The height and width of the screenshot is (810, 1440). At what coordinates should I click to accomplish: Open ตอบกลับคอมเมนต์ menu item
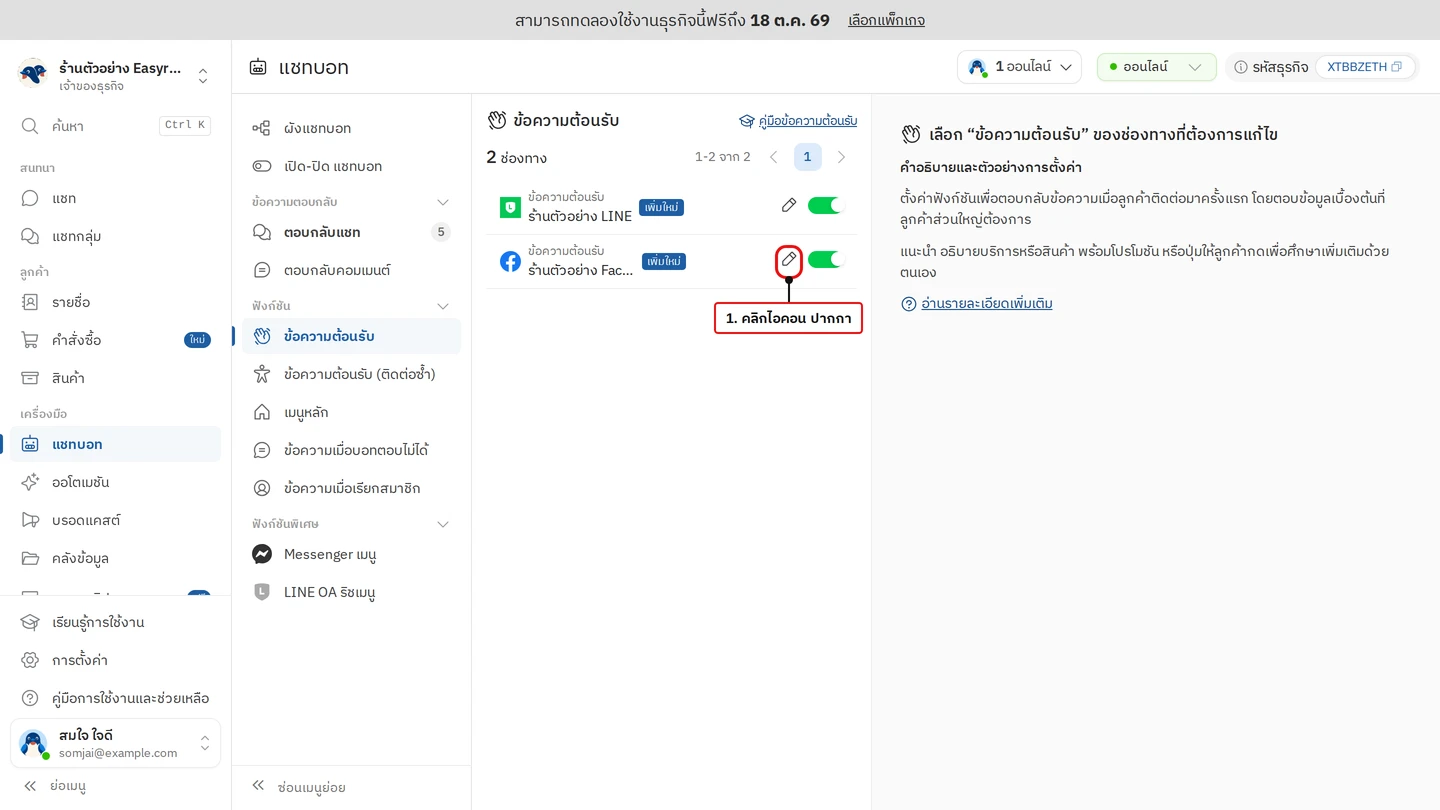tap(351, 270)
